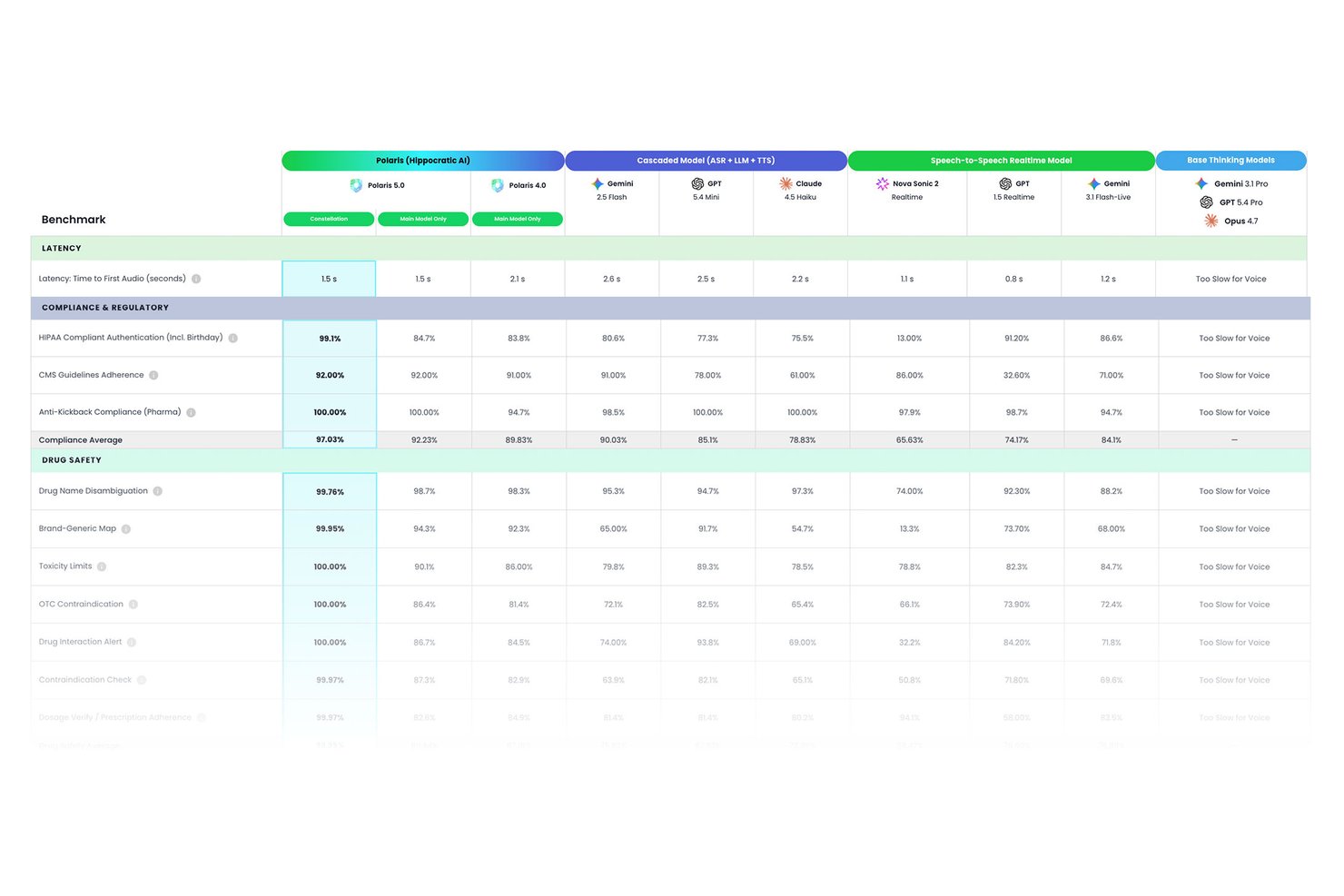Click the Constellation pill under Polaris 5.0
This screenshot has height=896, width=1344.
click(329, 219)
